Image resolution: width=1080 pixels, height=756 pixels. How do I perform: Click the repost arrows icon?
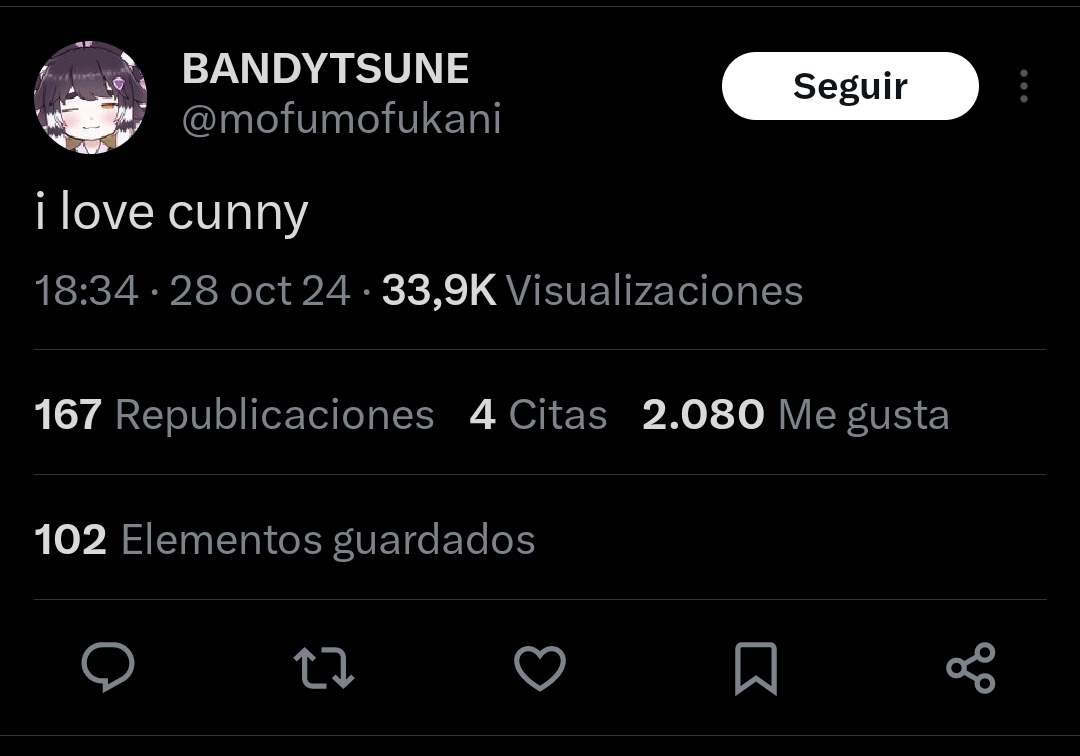324,667
